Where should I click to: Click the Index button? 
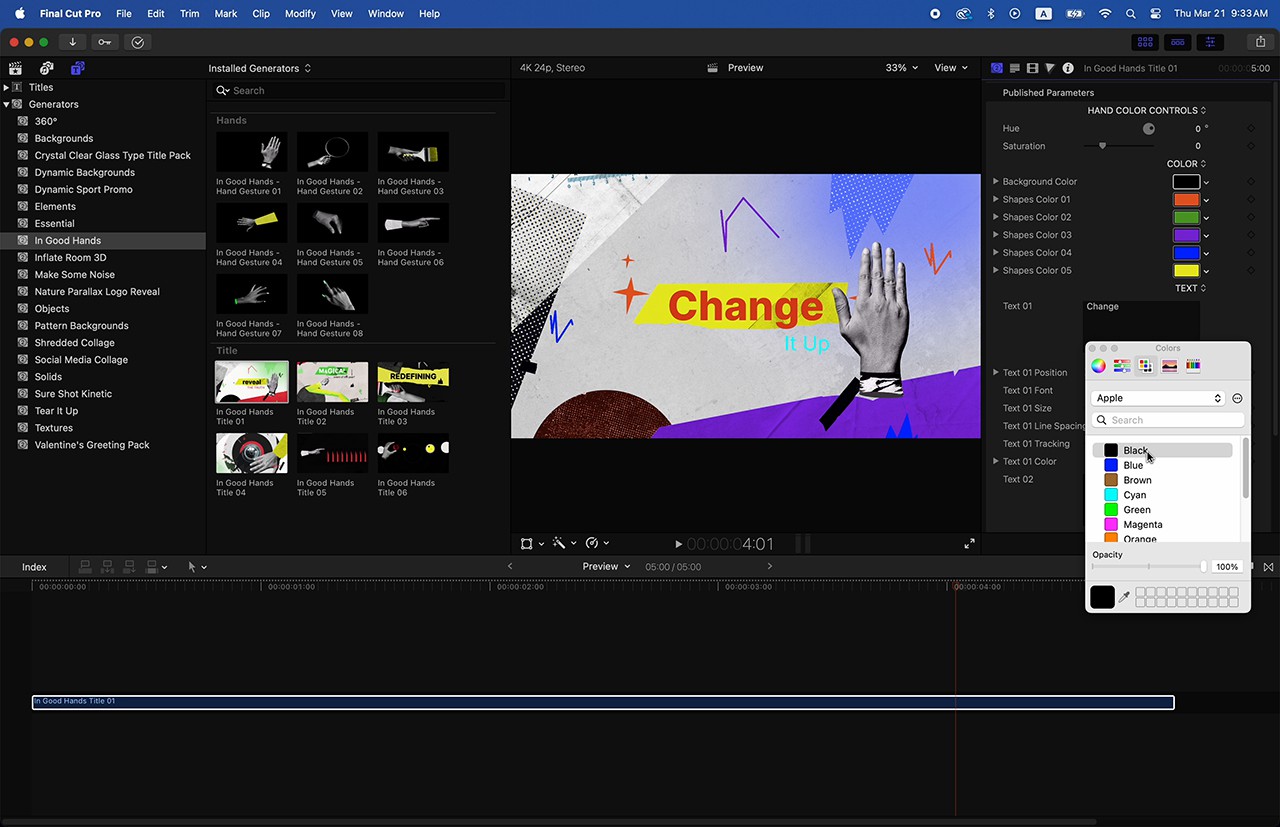[35, 567]
